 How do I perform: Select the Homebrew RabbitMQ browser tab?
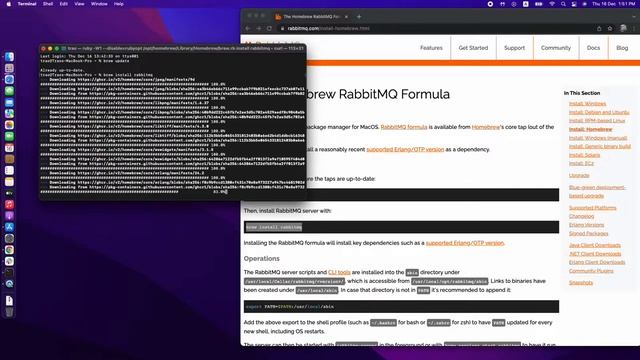[312, 17]
